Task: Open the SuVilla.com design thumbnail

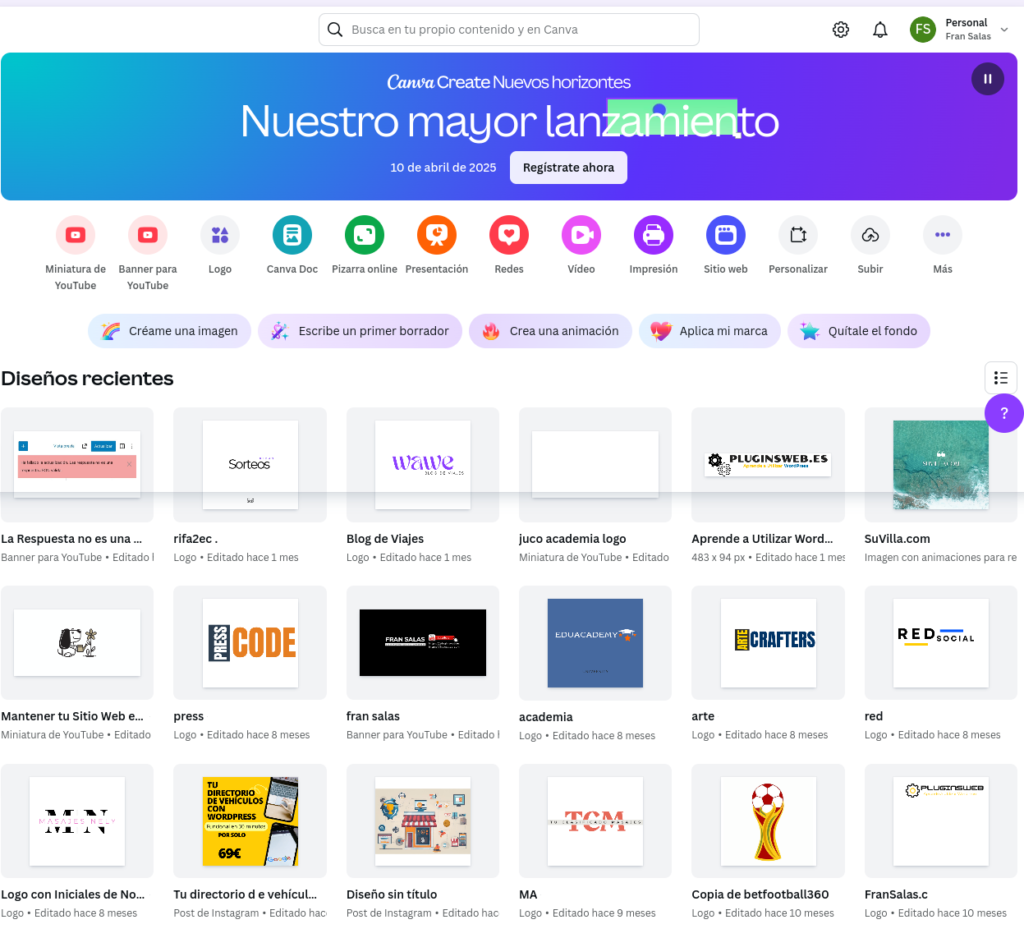Action: pyautogui.click(x=940, y=464)
